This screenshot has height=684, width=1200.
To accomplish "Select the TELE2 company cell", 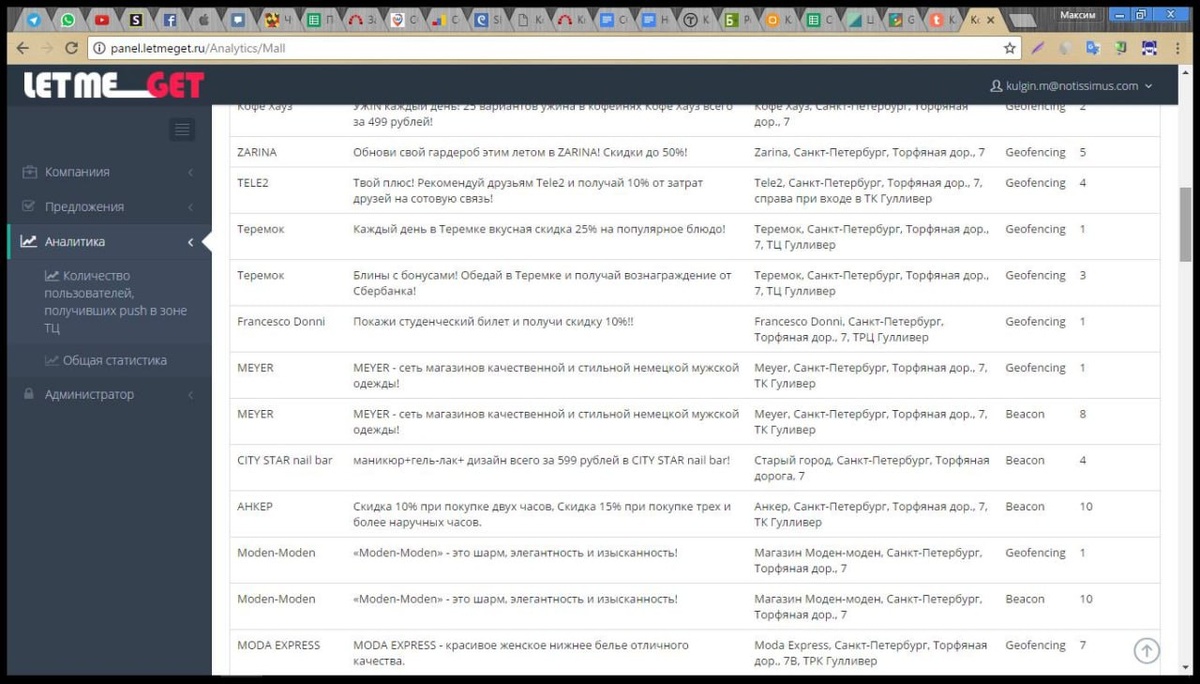I will 253,183.
